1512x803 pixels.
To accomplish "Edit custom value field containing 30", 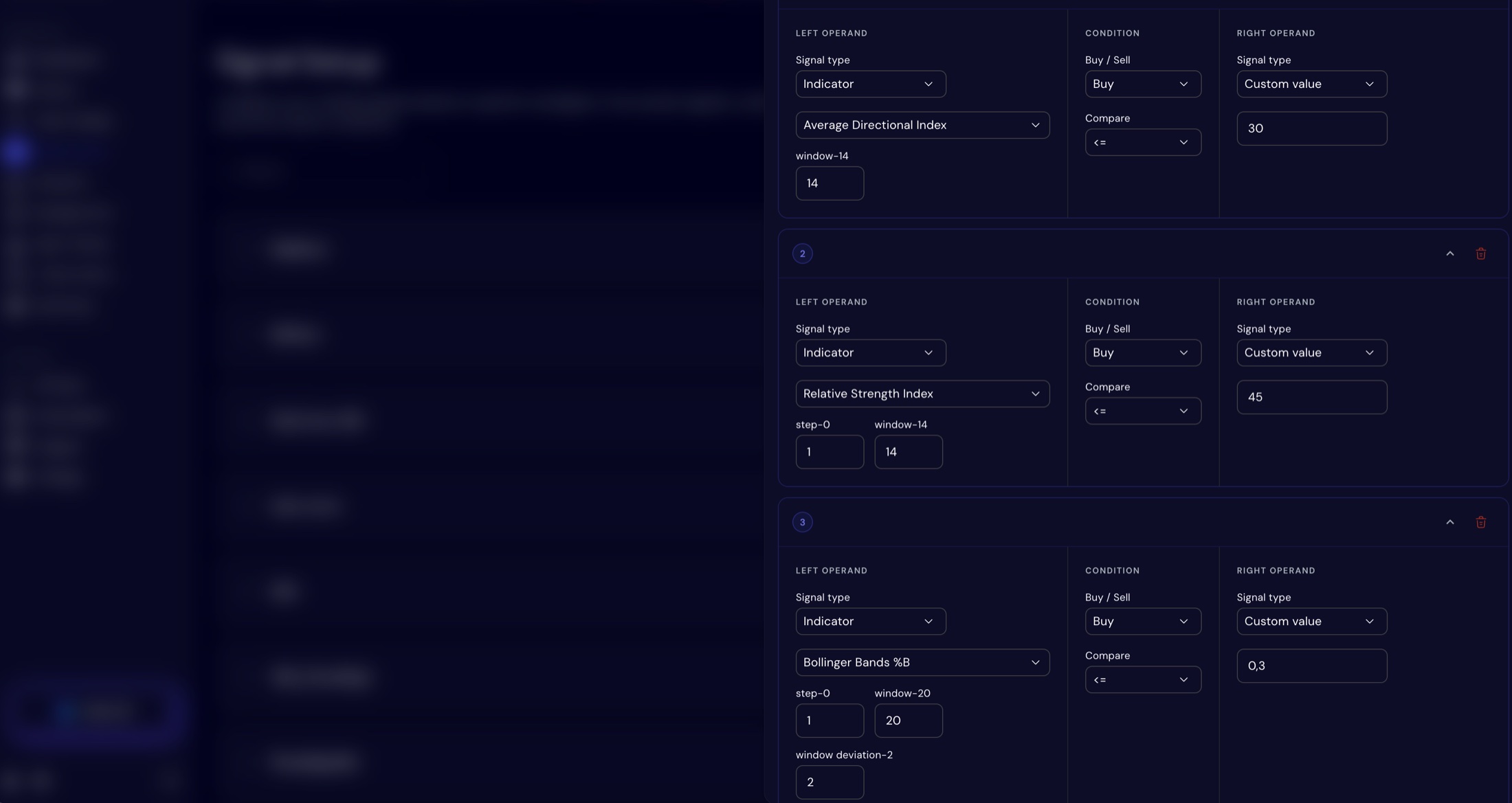I will (1311, 128).
